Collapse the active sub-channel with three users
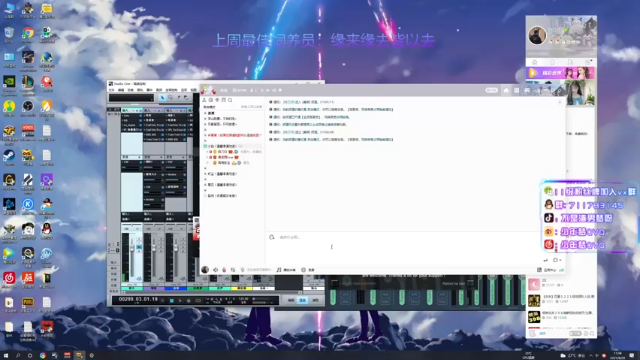This screenshot has height=360, width=640. pyautogui.click(x=206, y=146)
